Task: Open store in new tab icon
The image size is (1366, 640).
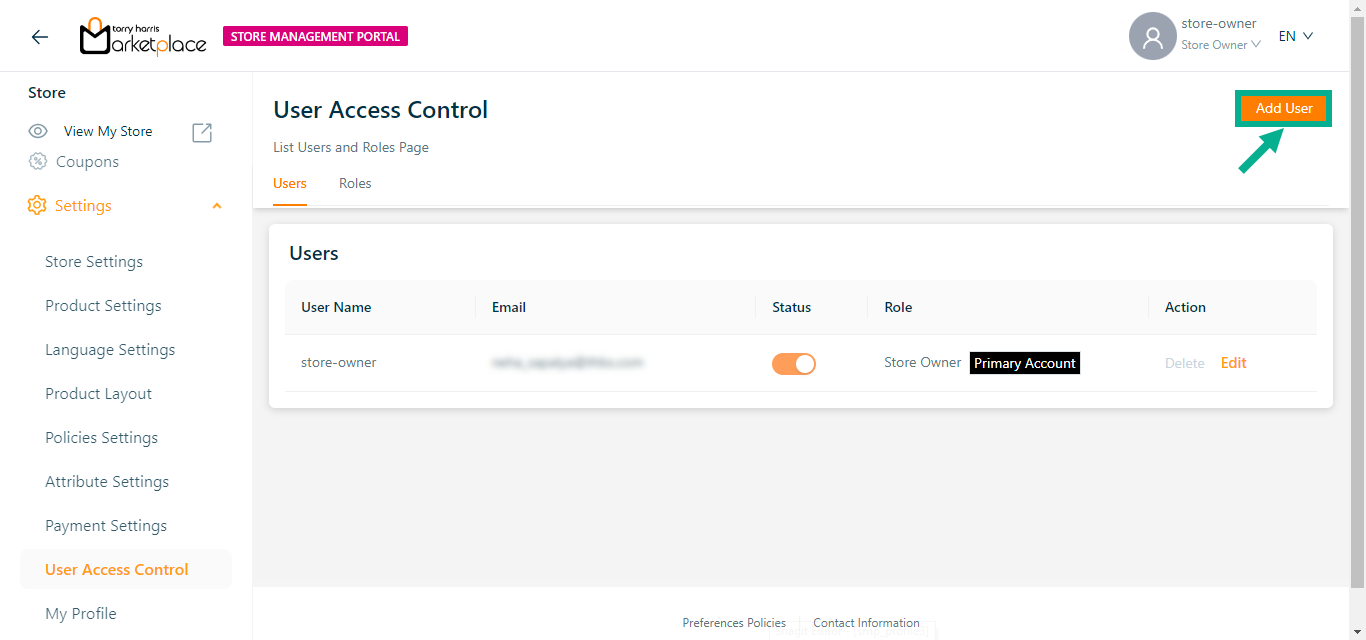Action: (202, 132)
